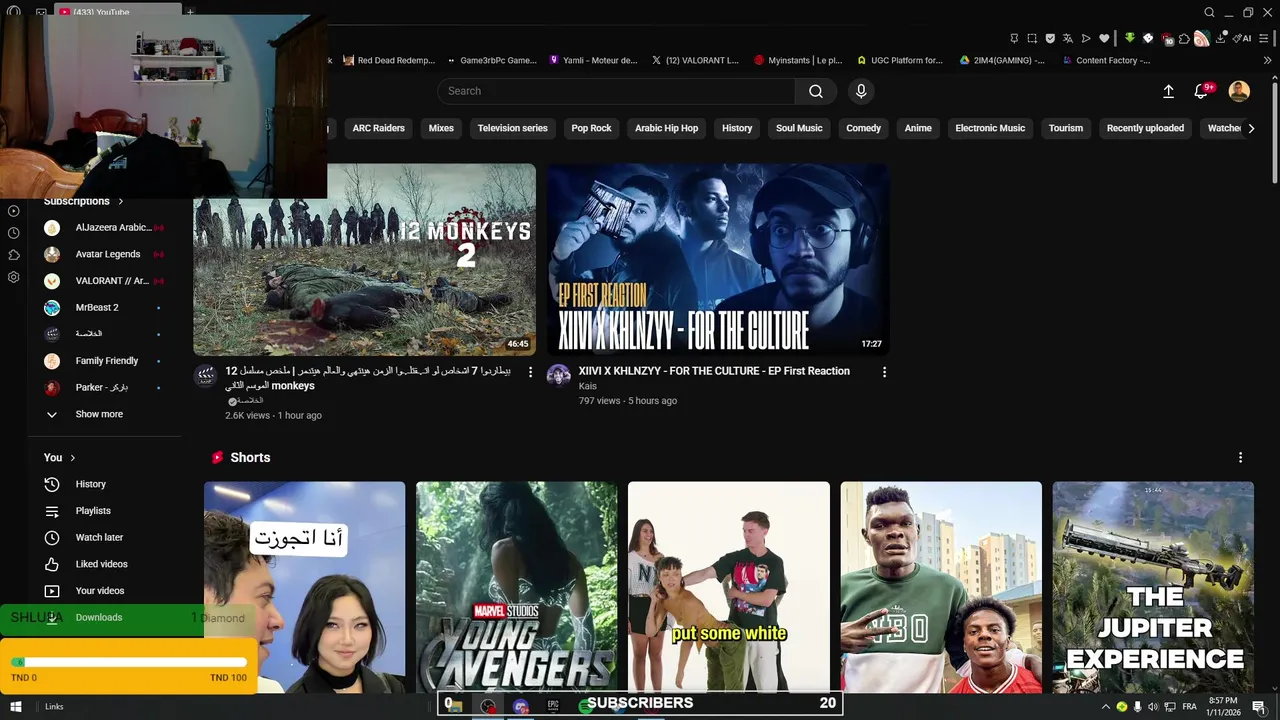Screen dimensions: 1280x720
Task: Open the browser extensions puzzle icon
Action: [1184, 38]
